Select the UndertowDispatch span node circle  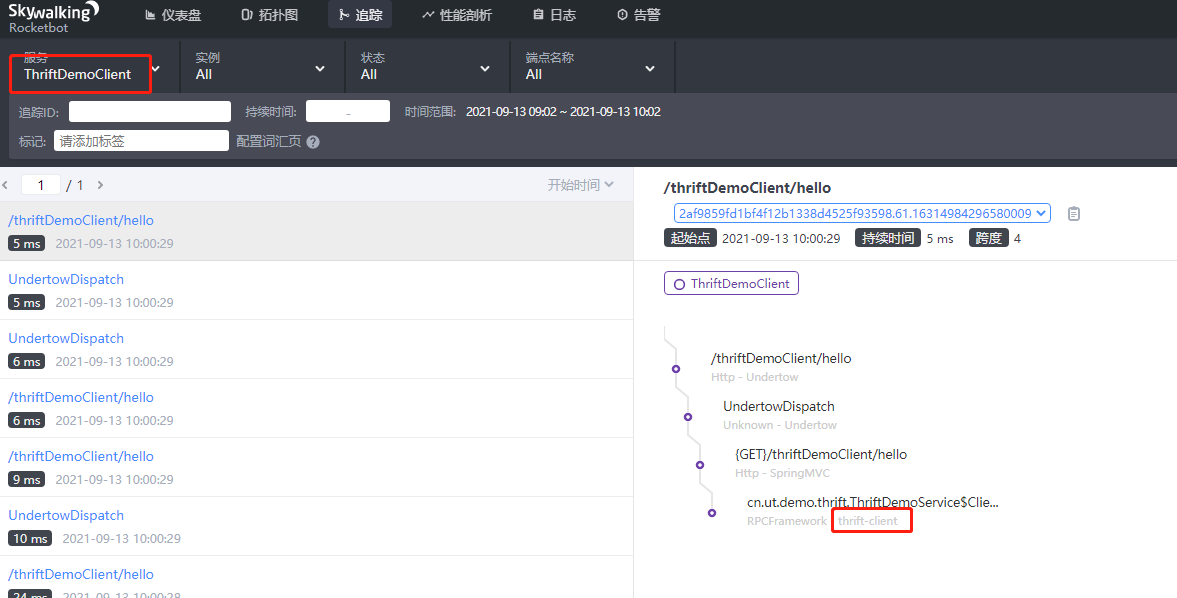688,417
